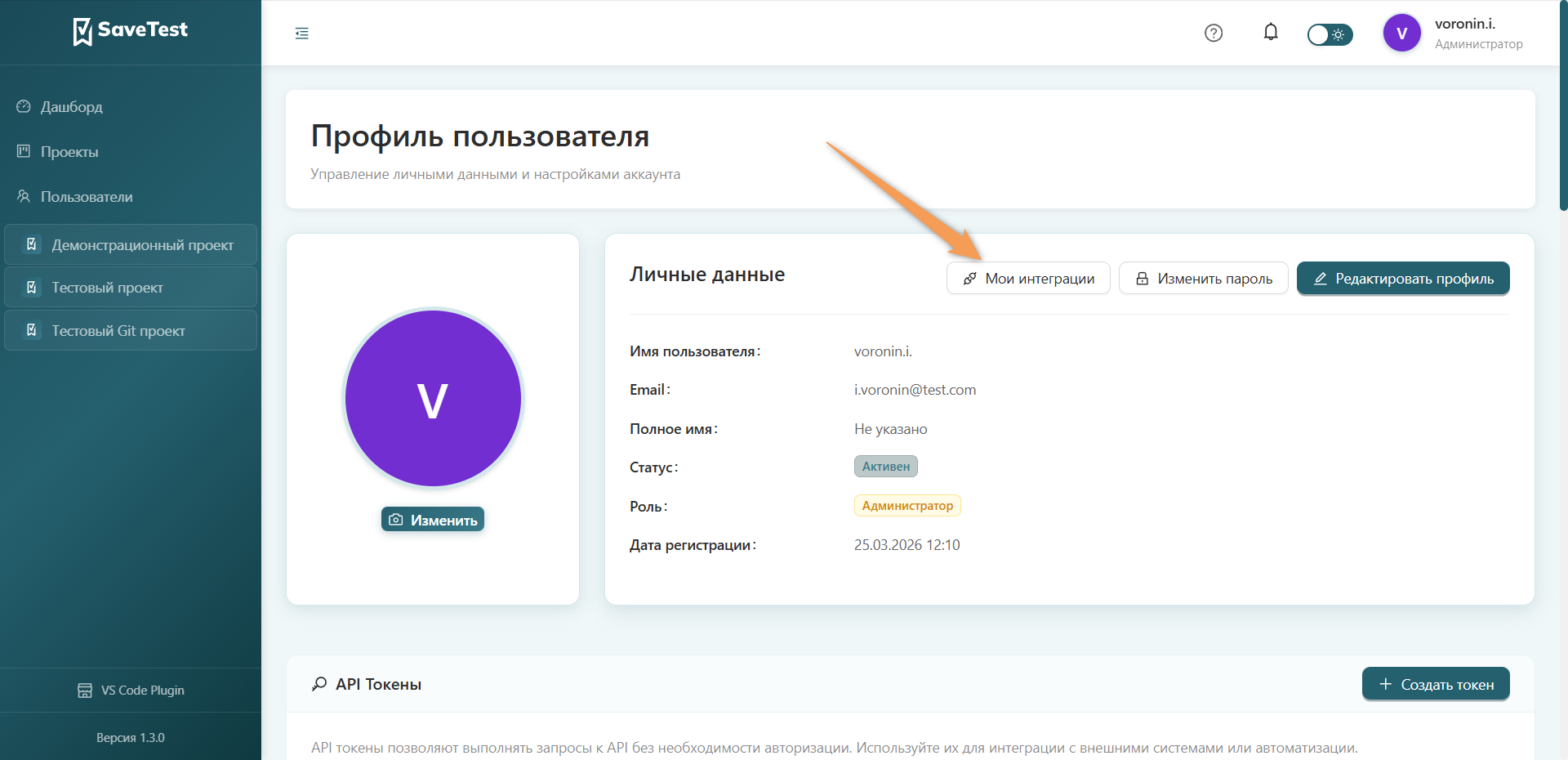This screenshot has width=1568, height=760.
Task: Click the Администратор role badge
Action: click(x=907, y=506)
